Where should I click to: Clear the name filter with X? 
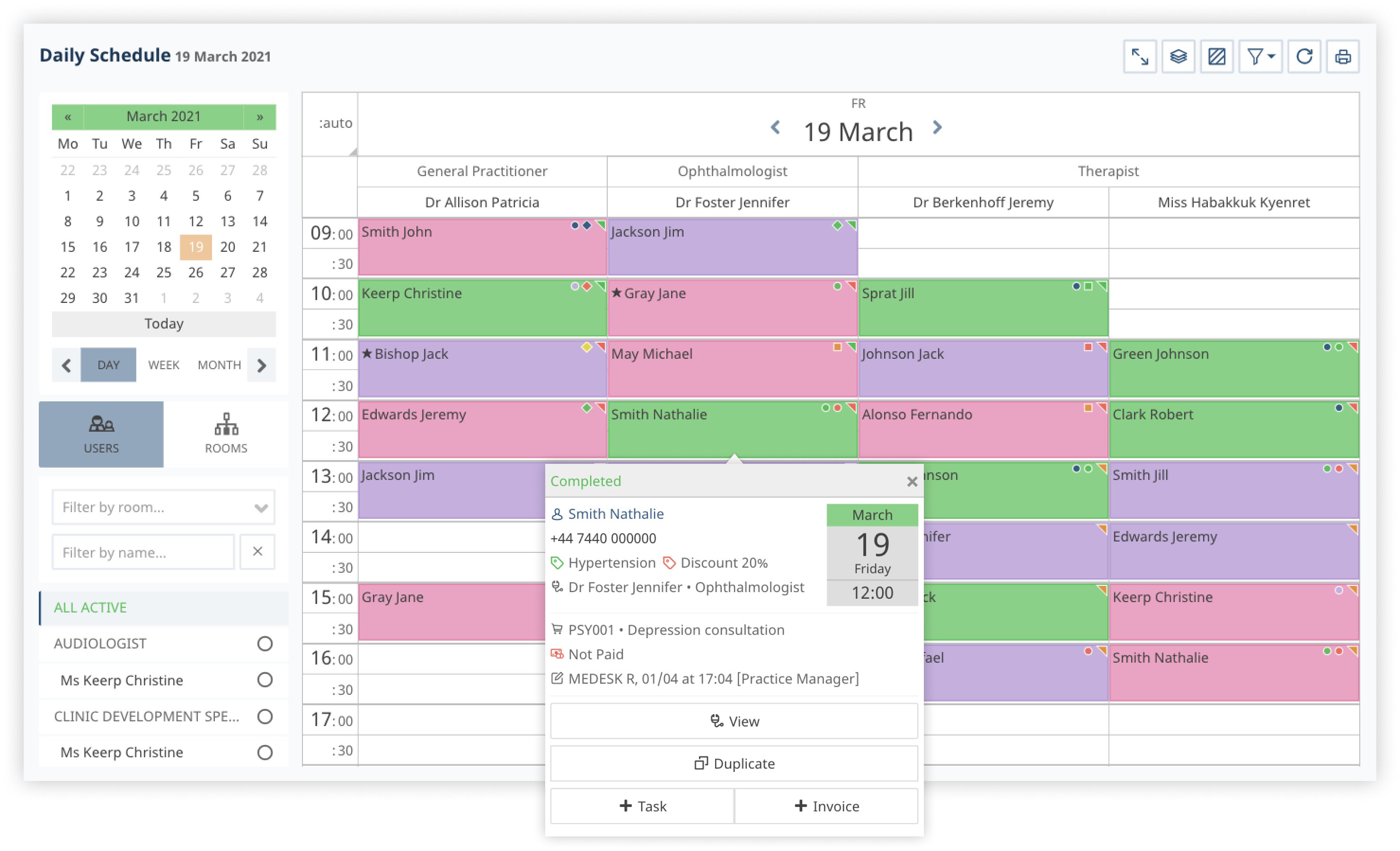257,551
